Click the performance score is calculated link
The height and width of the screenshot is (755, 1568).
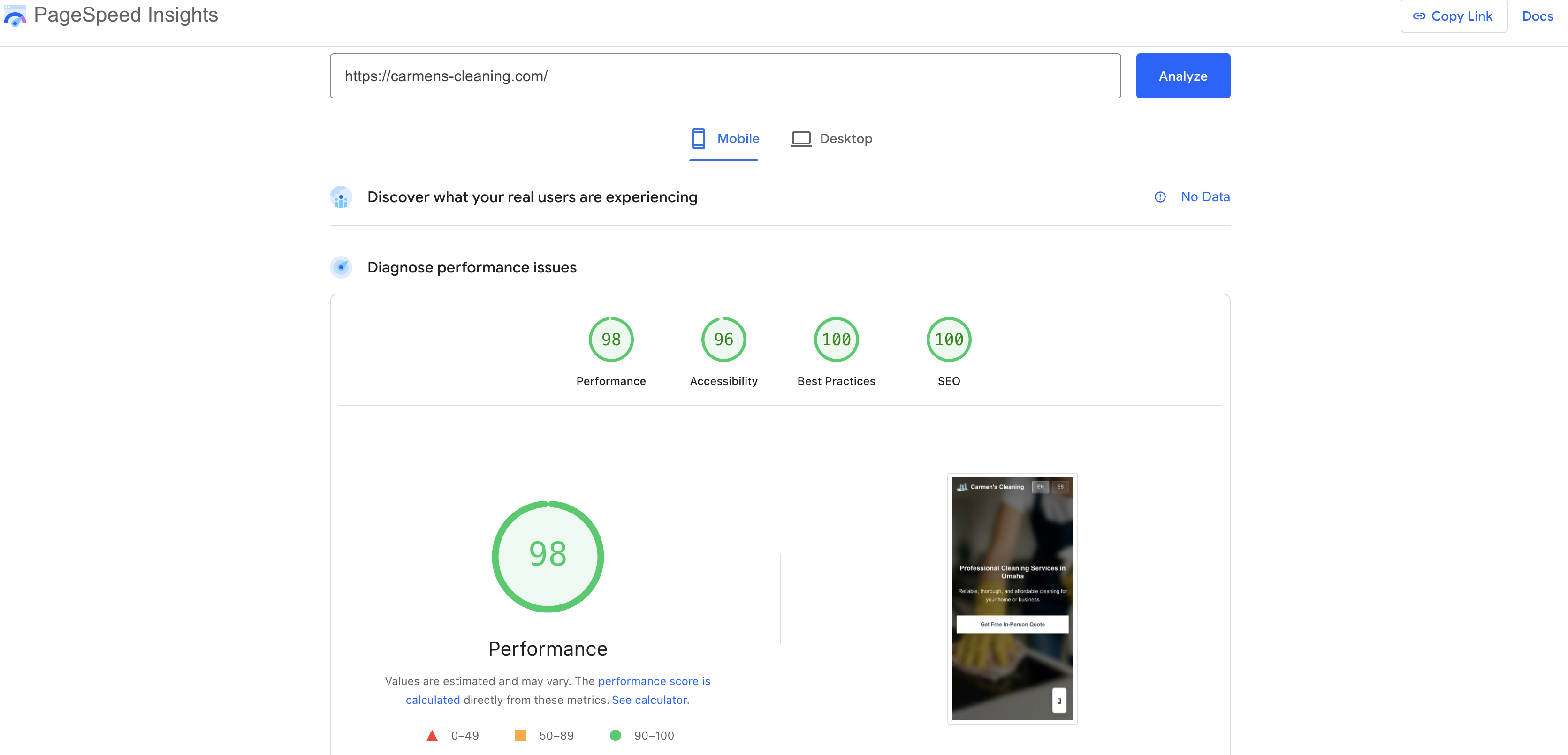pyautogui.click(x=654, y=681)
